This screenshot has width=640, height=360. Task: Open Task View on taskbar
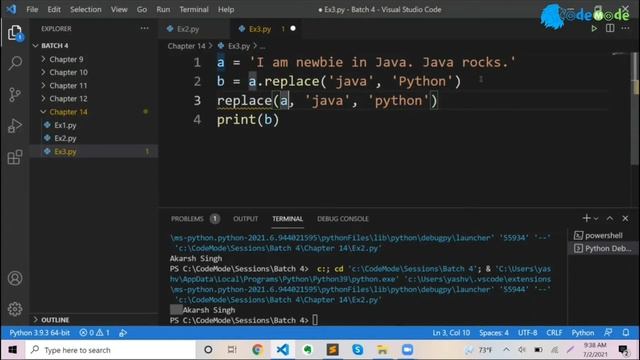(232, 350)
